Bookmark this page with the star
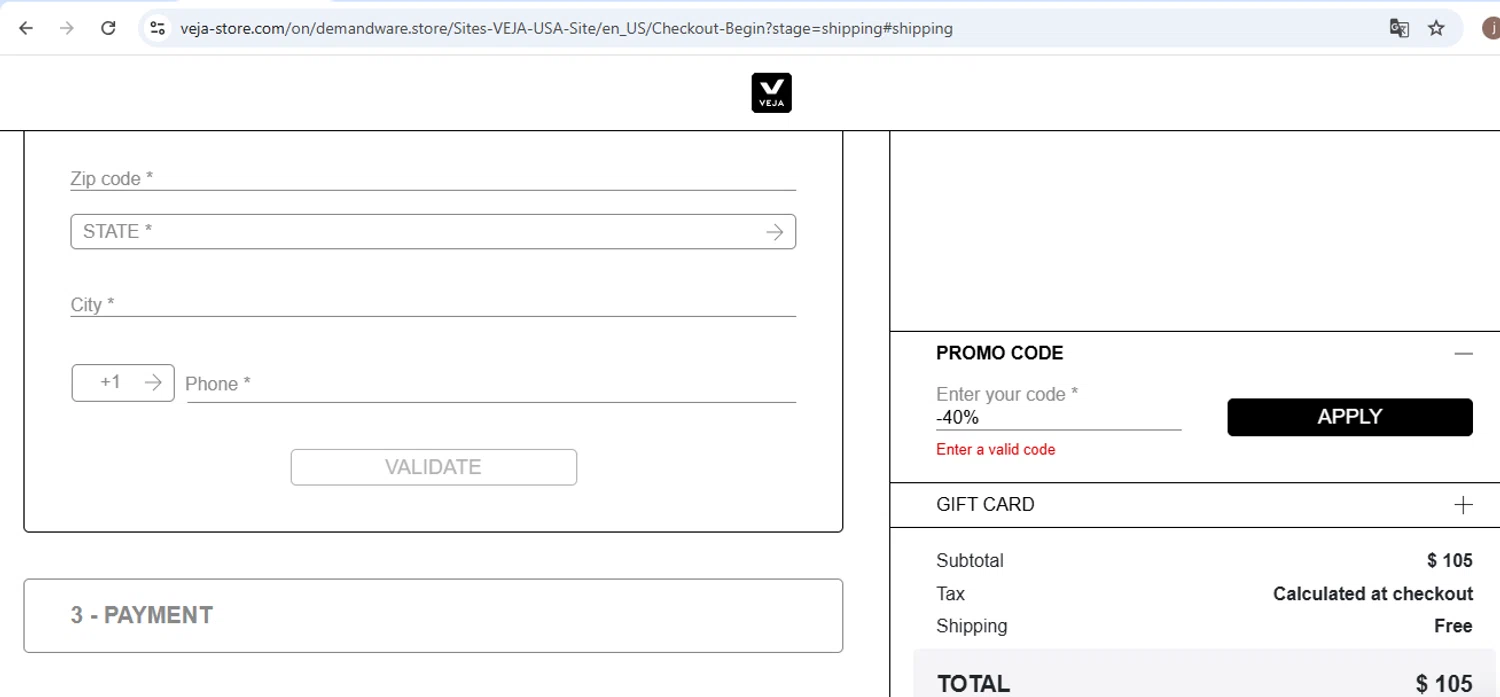The width and height of the screenshot is (1500, 697). click(x=1436, y=28)
